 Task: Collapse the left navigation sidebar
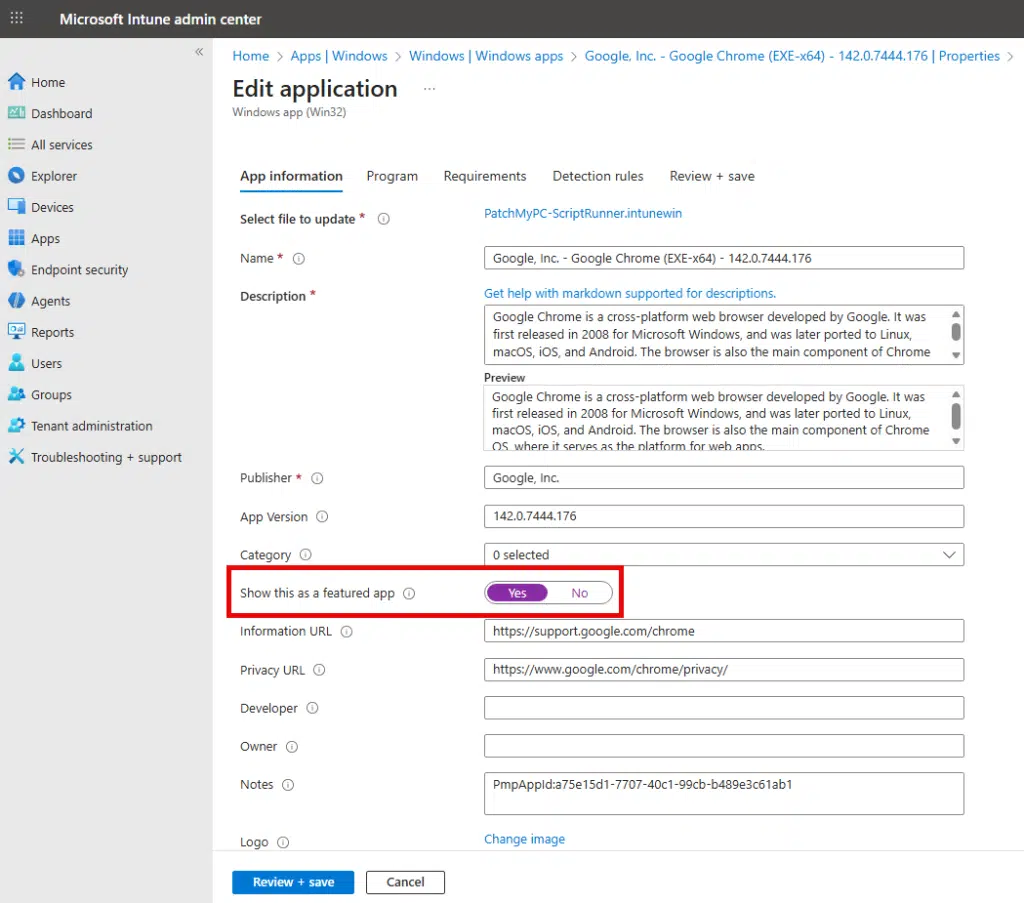pyautogui.click(x=199, y=52)
